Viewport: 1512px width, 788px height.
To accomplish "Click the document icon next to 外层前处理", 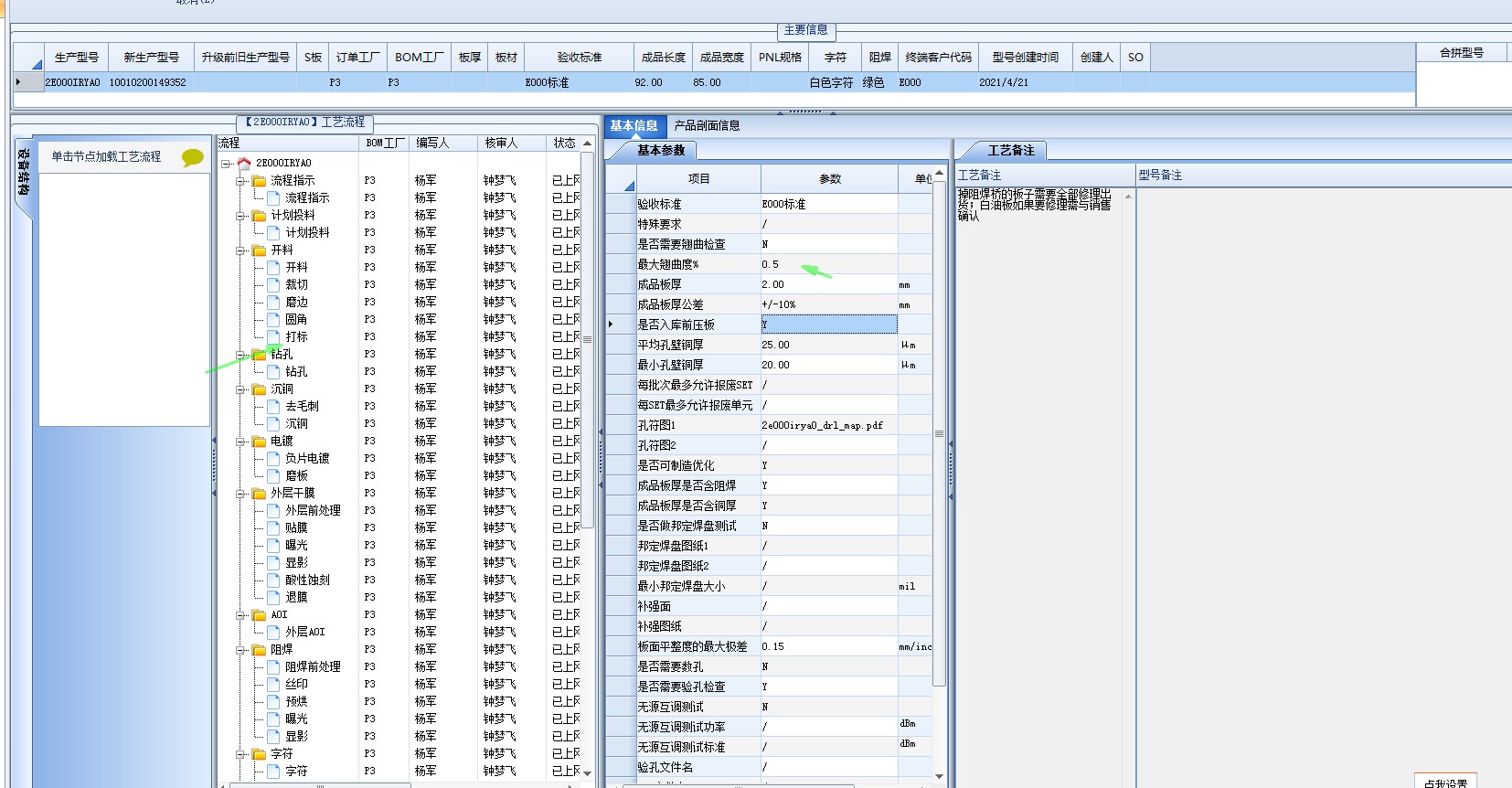I will pyautogui.click(x=273, y=510).
